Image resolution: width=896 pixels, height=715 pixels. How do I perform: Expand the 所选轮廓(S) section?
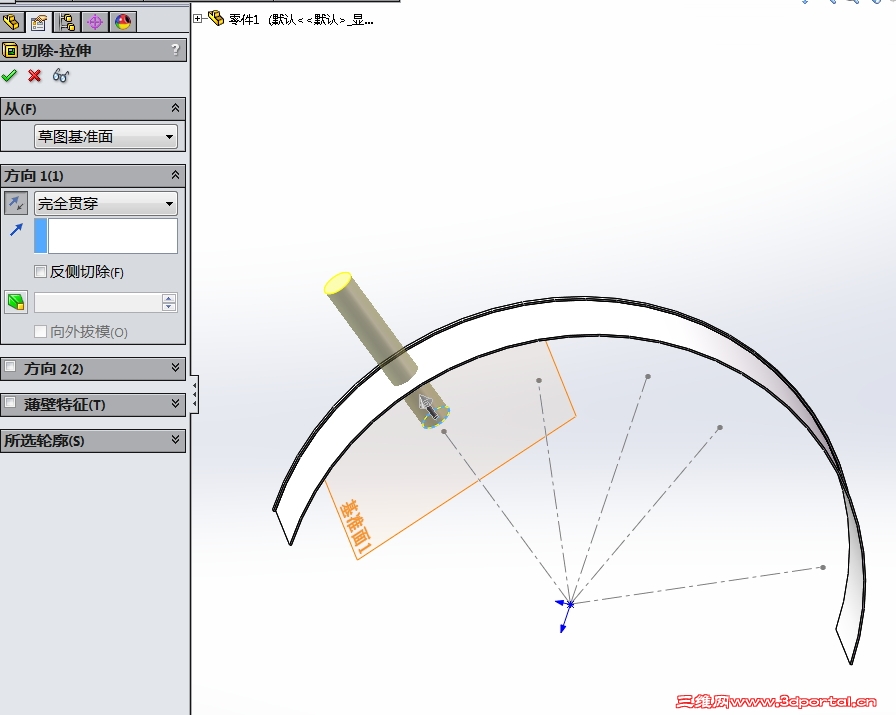[x=175, y=440]
